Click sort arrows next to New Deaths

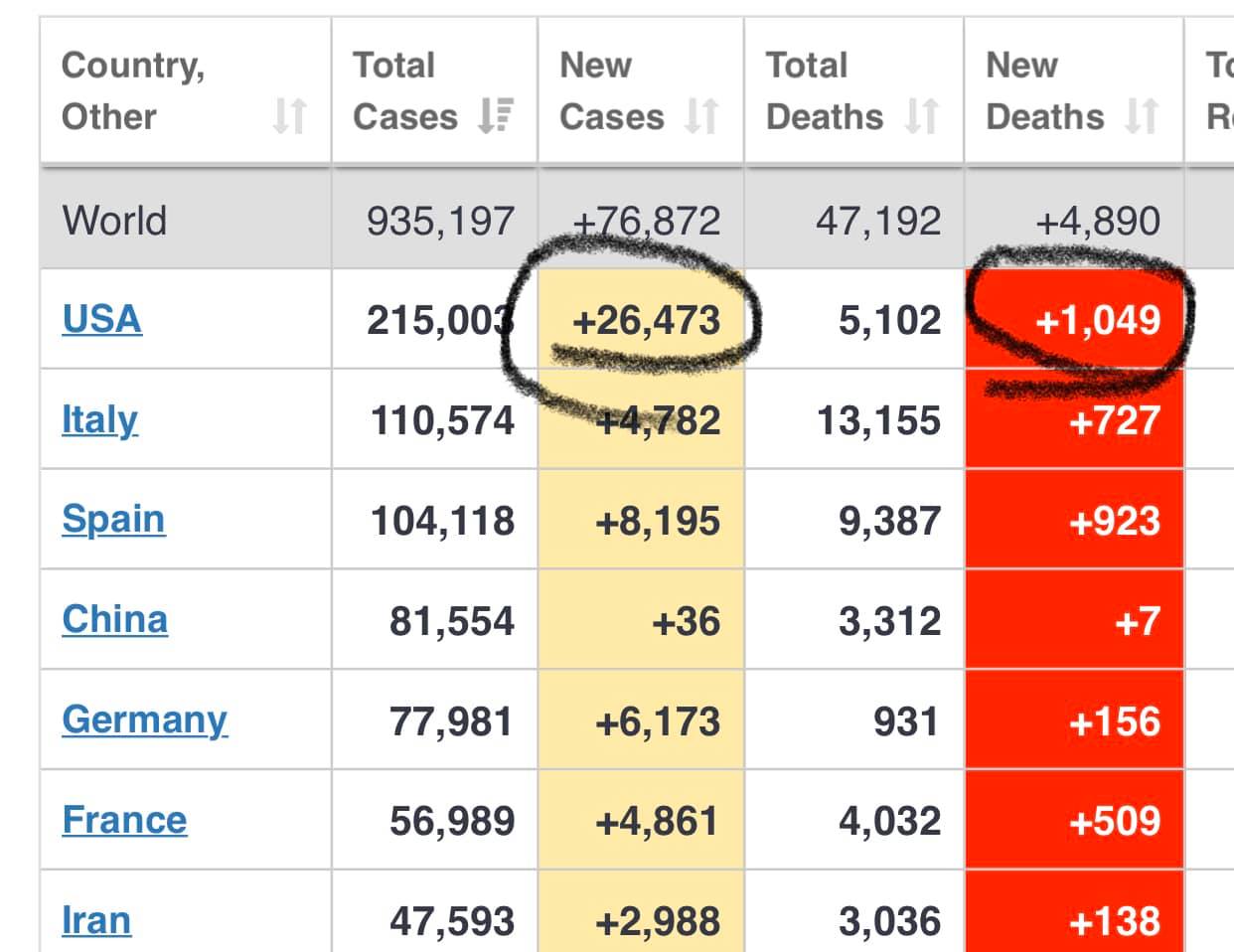(1142, 116)
